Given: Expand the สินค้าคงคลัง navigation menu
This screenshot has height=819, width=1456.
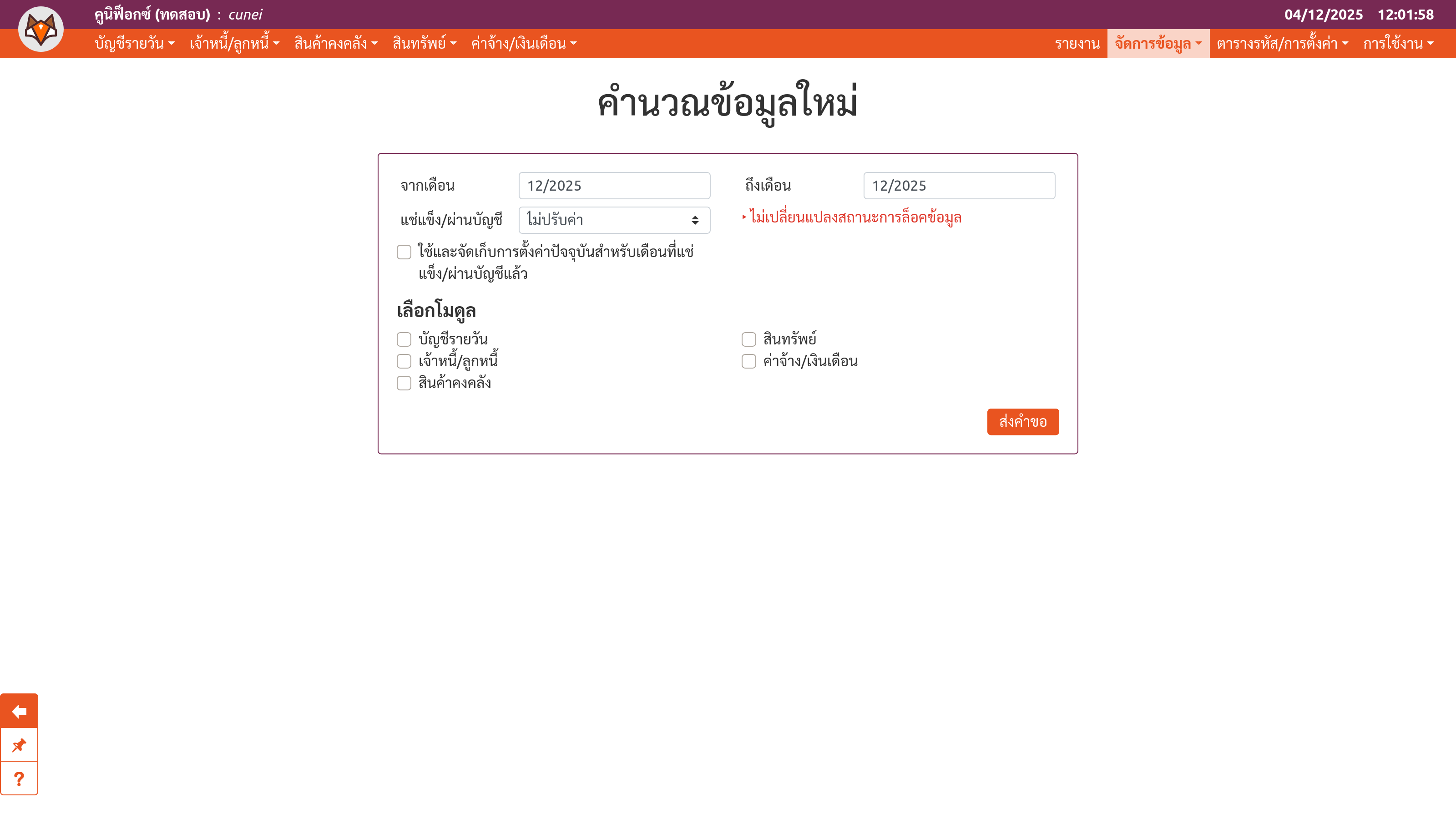Looking at the screenshot, I should (336, 44).
